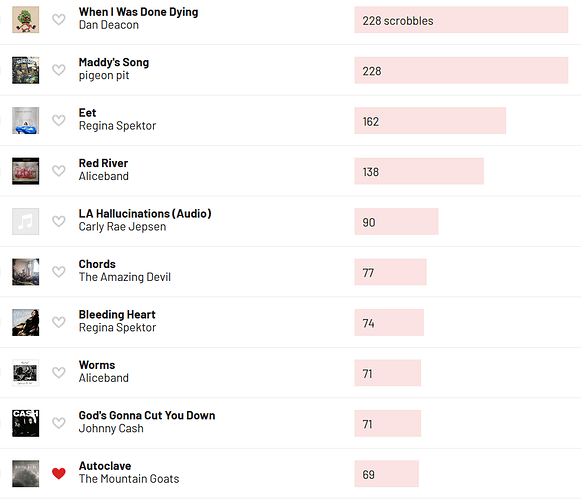The height and width of the screenshot is (499, 588).
Task: Click heart icon beside Red River
Action: (58, 171)
